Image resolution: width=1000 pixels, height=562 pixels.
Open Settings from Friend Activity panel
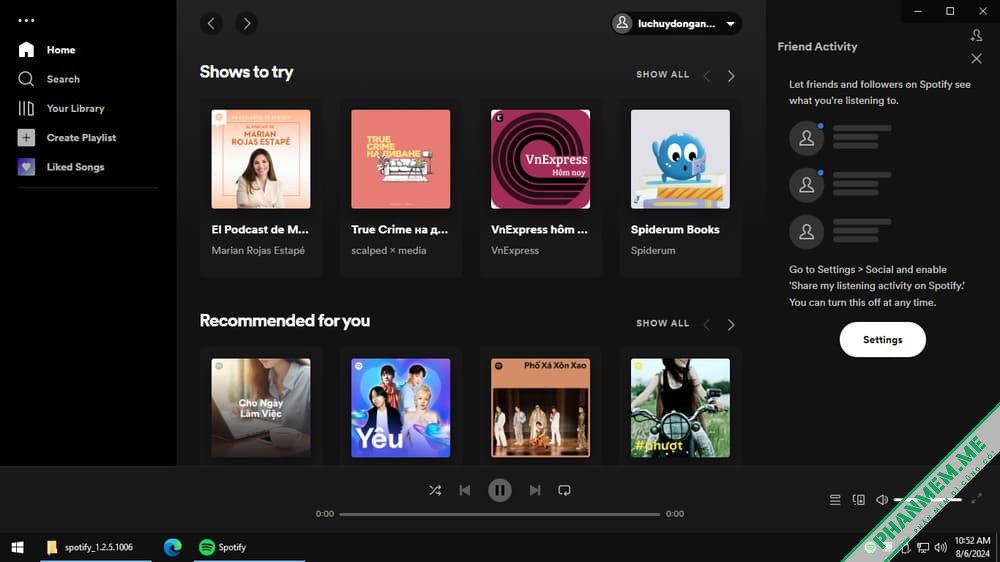point(883,340)
